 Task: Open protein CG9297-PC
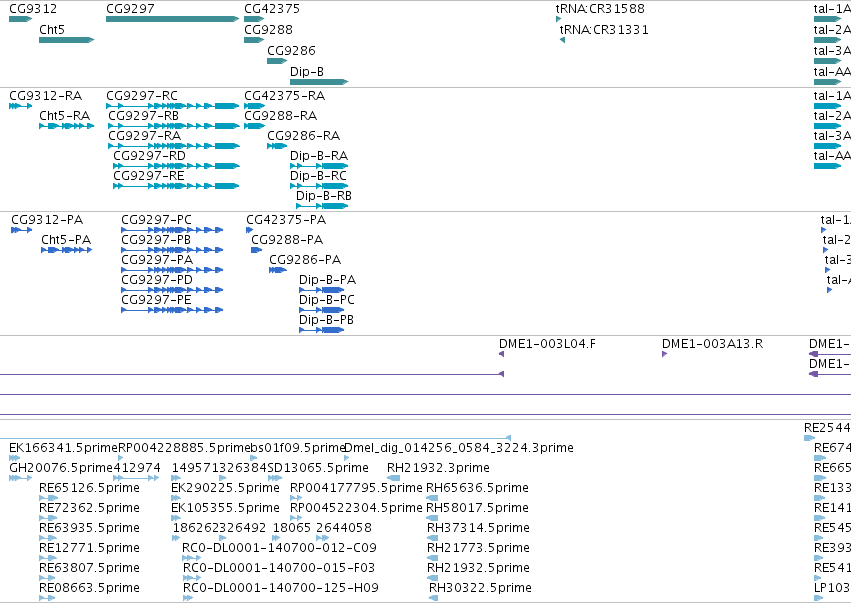point(156,220)
